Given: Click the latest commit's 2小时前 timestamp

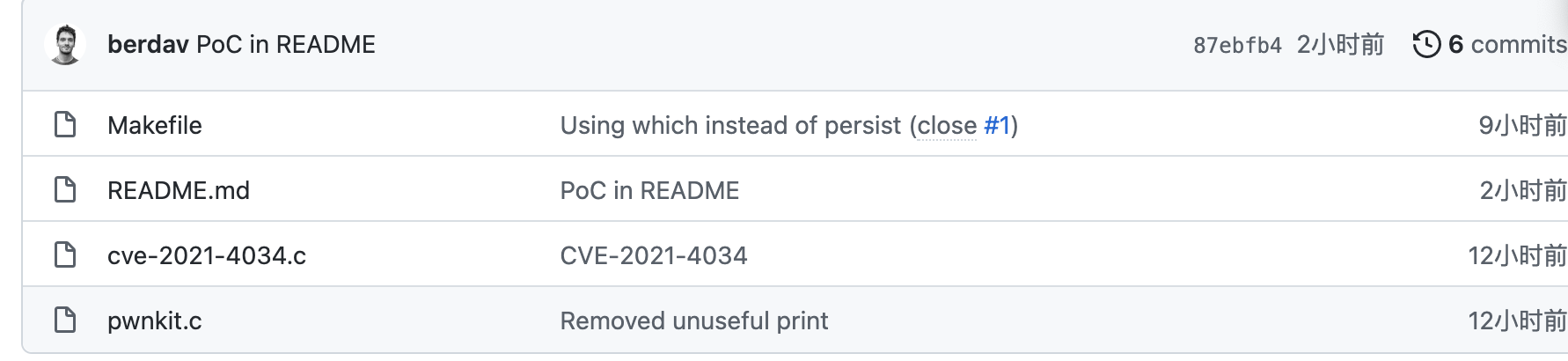Looking at the screenshot, I should pos(1340,45).
